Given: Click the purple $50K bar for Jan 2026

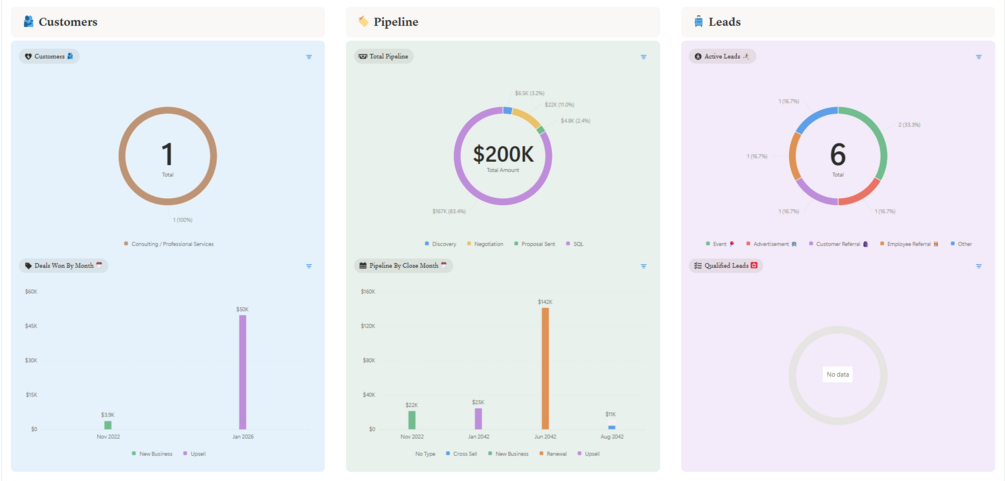Looking at the screenshot, I should click(242, 372).
